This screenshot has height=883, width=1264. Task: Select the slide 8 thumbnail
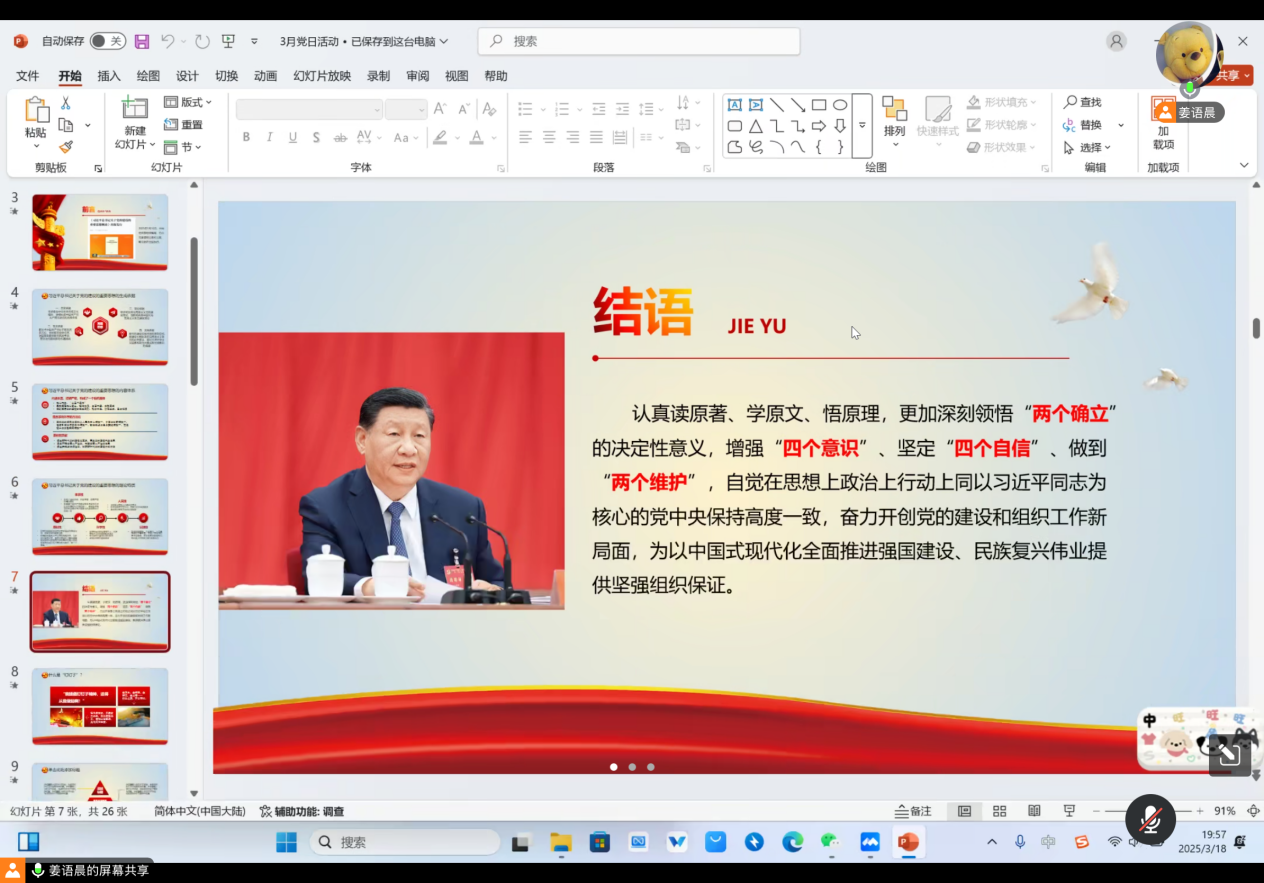point(100,706)
